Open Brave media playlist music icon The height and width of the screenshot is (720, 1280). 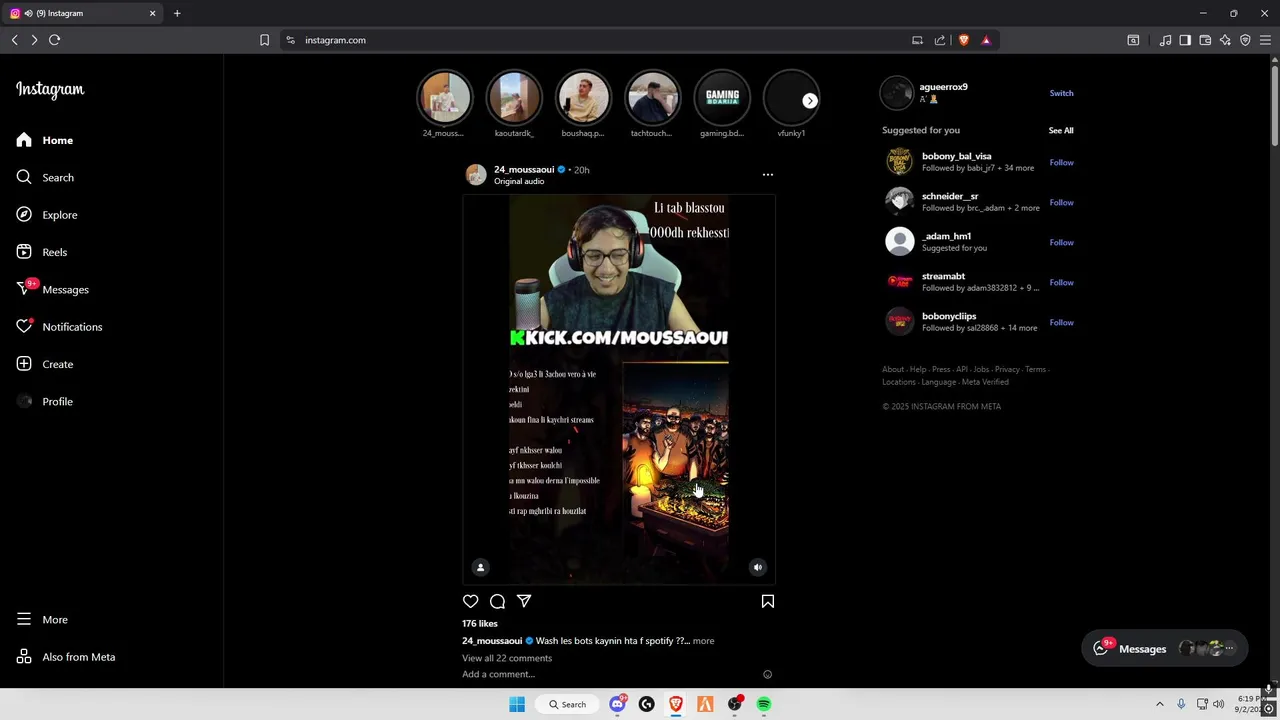[1165, 40]
